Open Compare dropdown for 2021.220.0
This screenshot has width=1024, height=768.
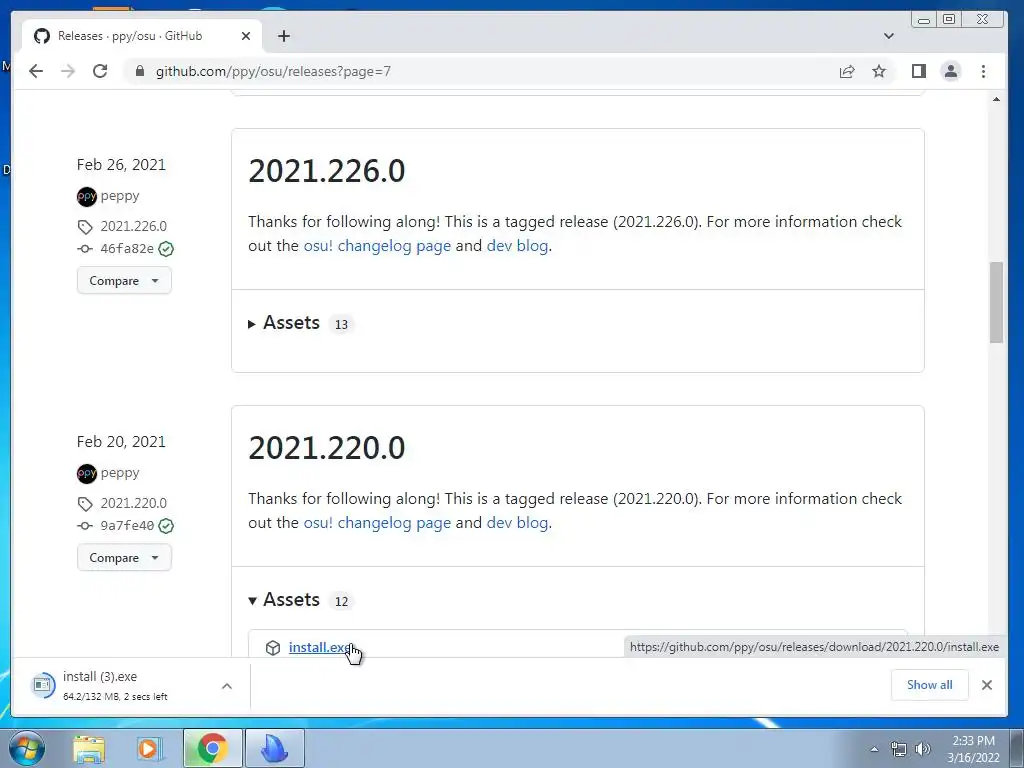tap(124, 558)
